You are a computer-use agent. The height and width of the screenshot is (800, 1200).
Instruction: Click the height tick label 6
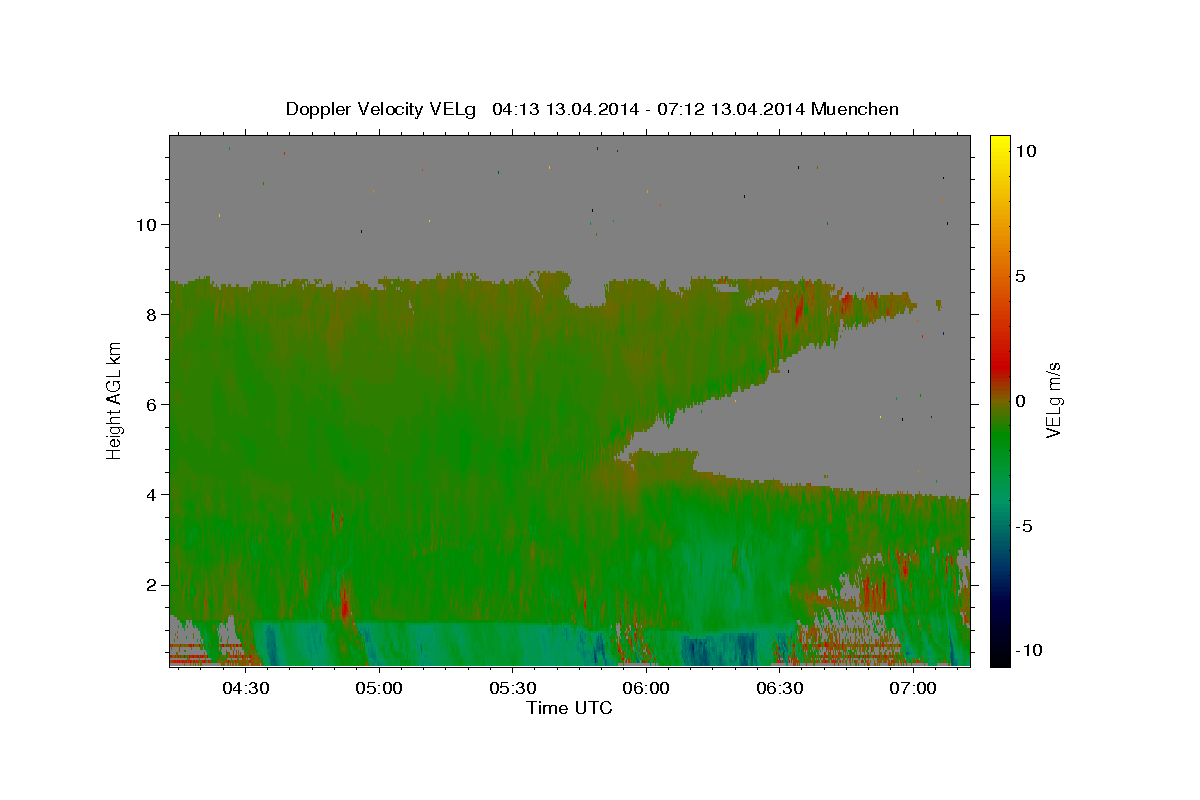(x=153, y=404)
